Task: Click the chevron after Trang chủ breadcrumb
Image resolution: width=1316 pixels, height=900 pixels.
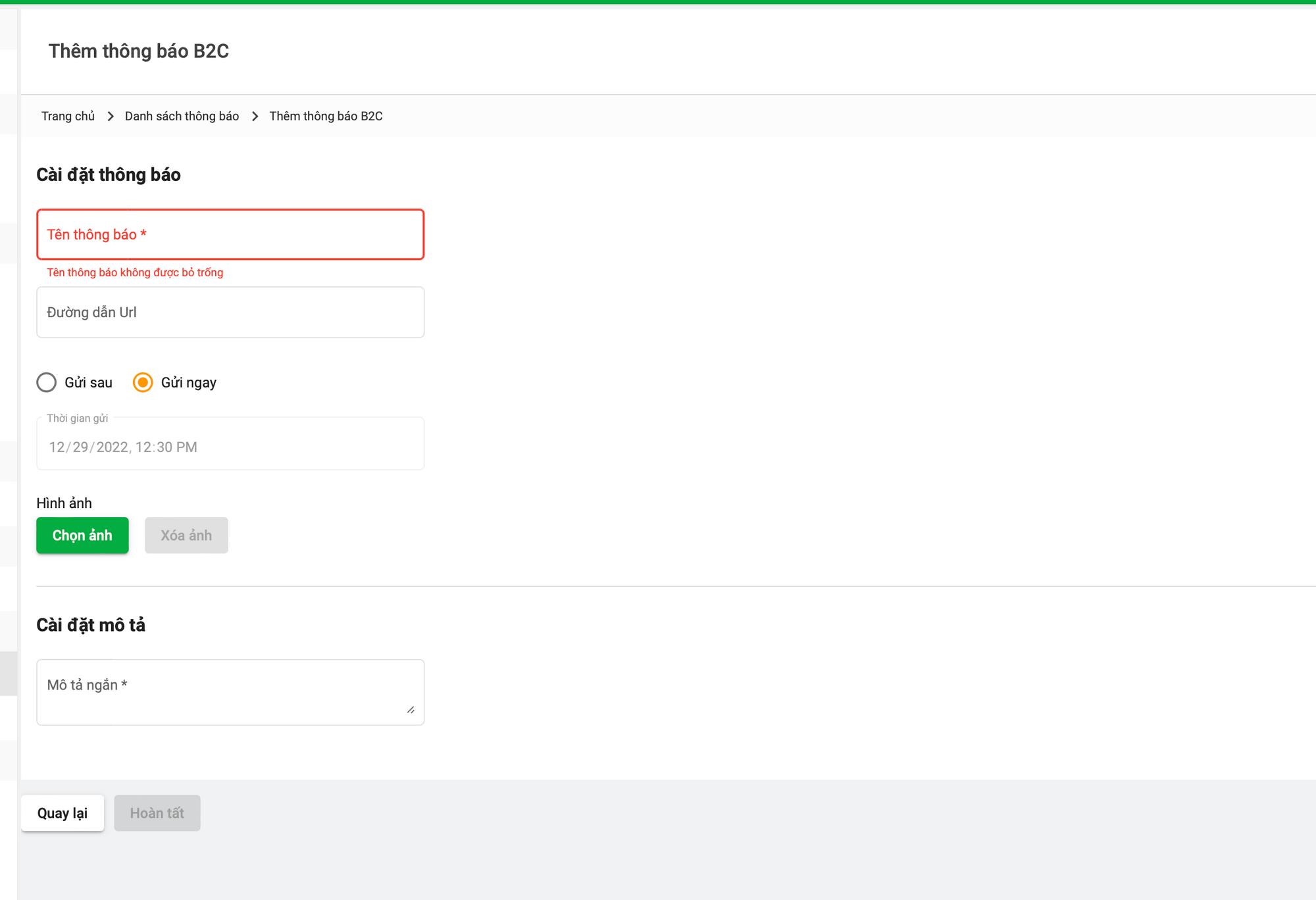Action: point(111,116)
